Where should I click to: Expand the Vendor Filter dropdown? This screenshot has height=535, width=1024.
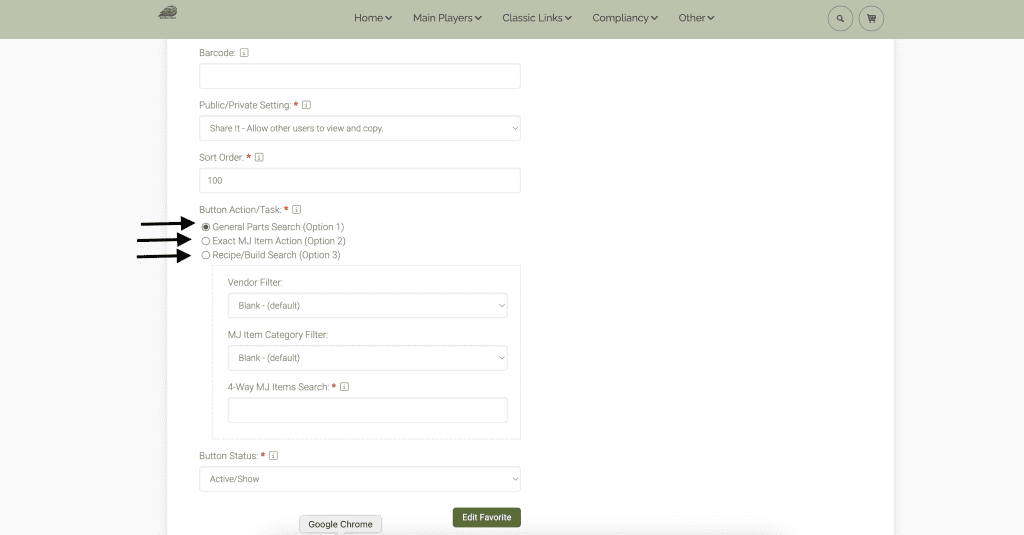click(367, 305)
